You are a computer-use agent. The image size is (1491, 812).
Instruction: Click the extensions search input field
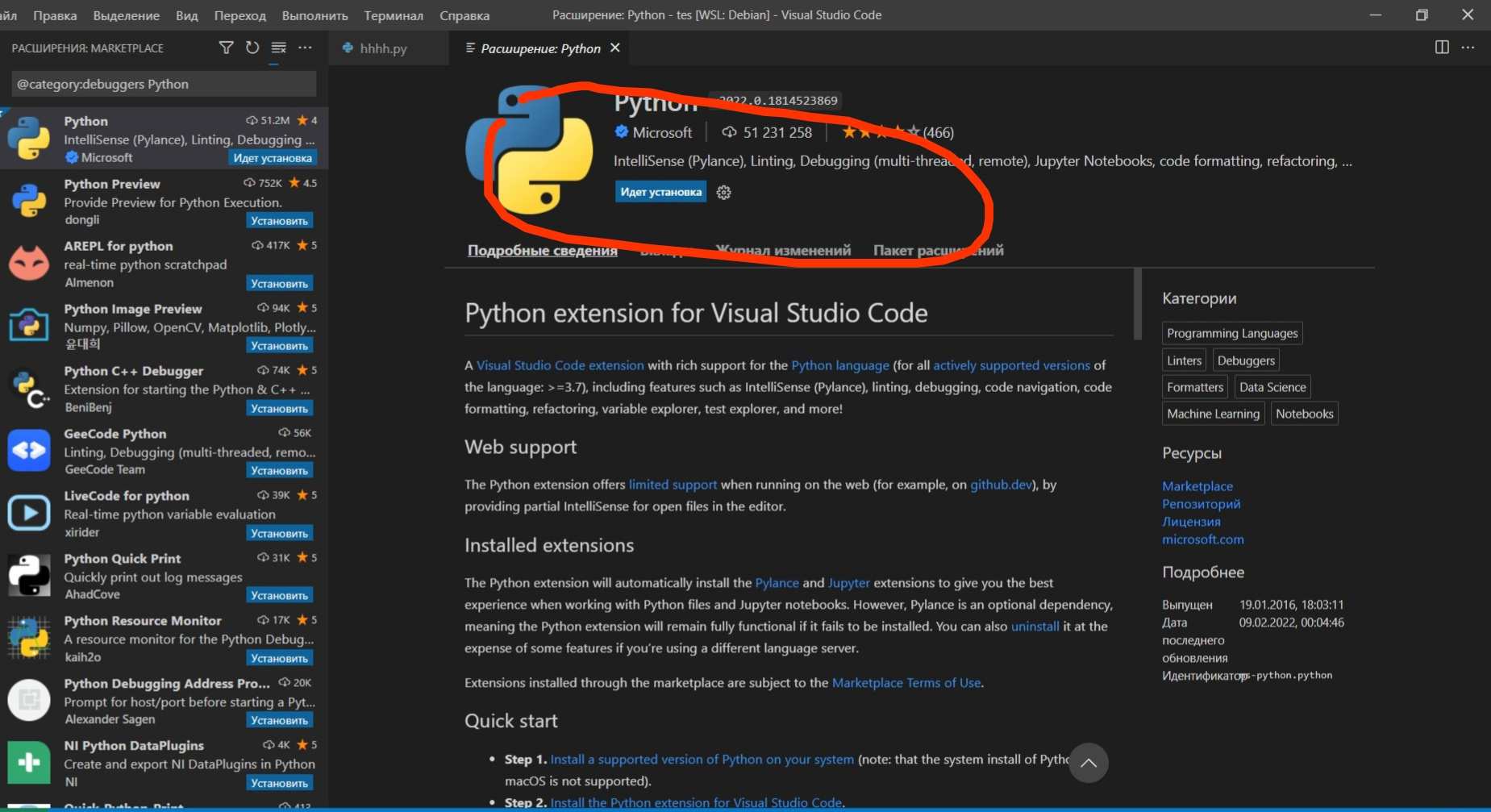(164, 84)
